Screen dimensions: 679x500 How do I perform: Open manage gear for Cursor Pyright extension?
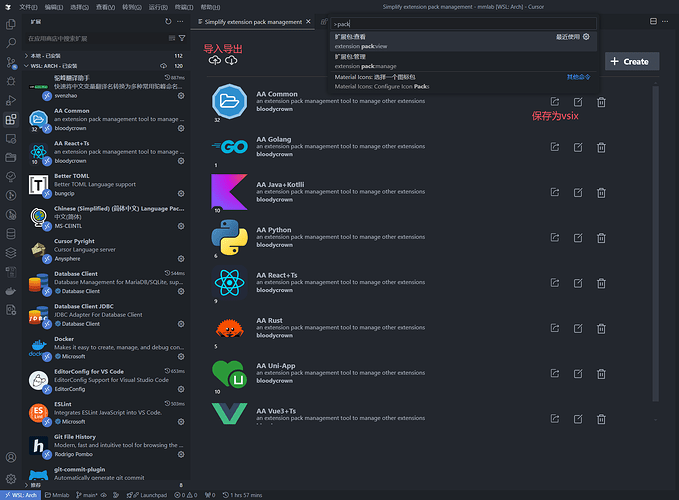(181, 259)
